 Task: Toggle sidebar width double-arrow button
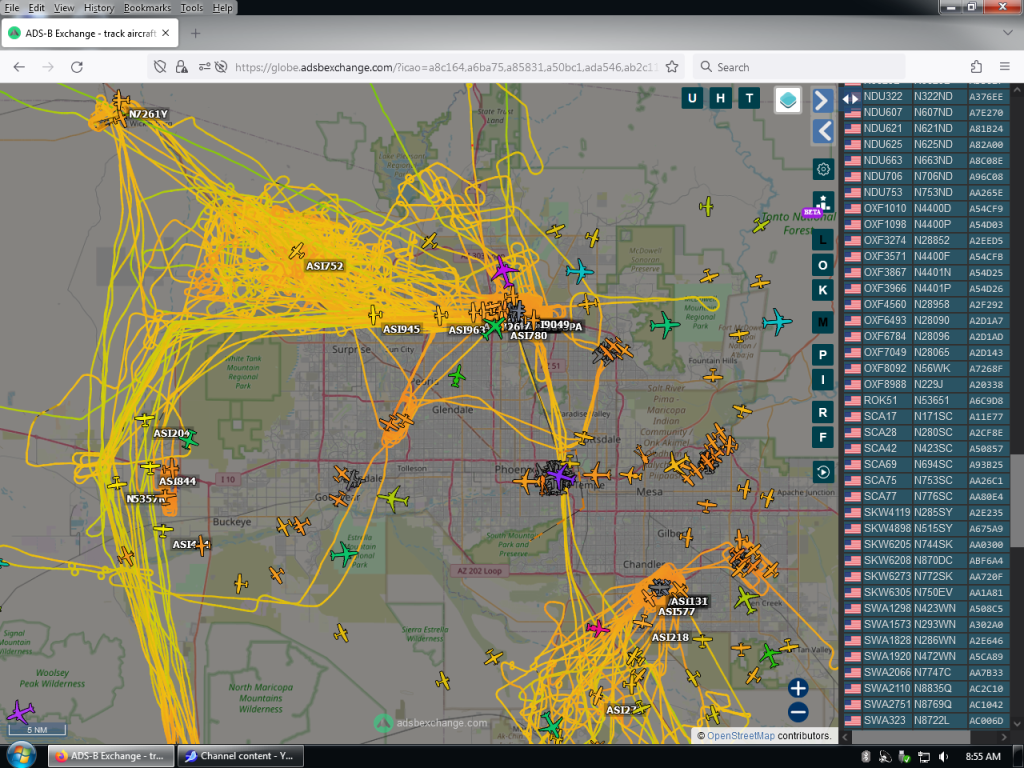point(850,99)
